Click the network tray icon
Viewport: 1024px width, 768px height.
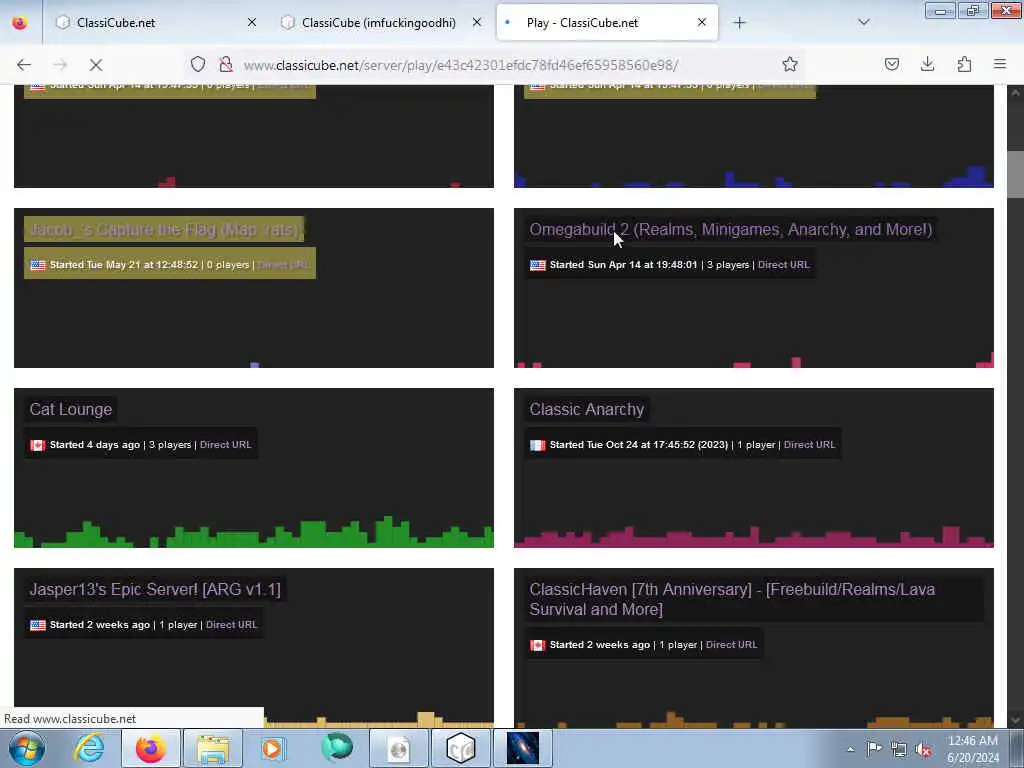(899, 749)
